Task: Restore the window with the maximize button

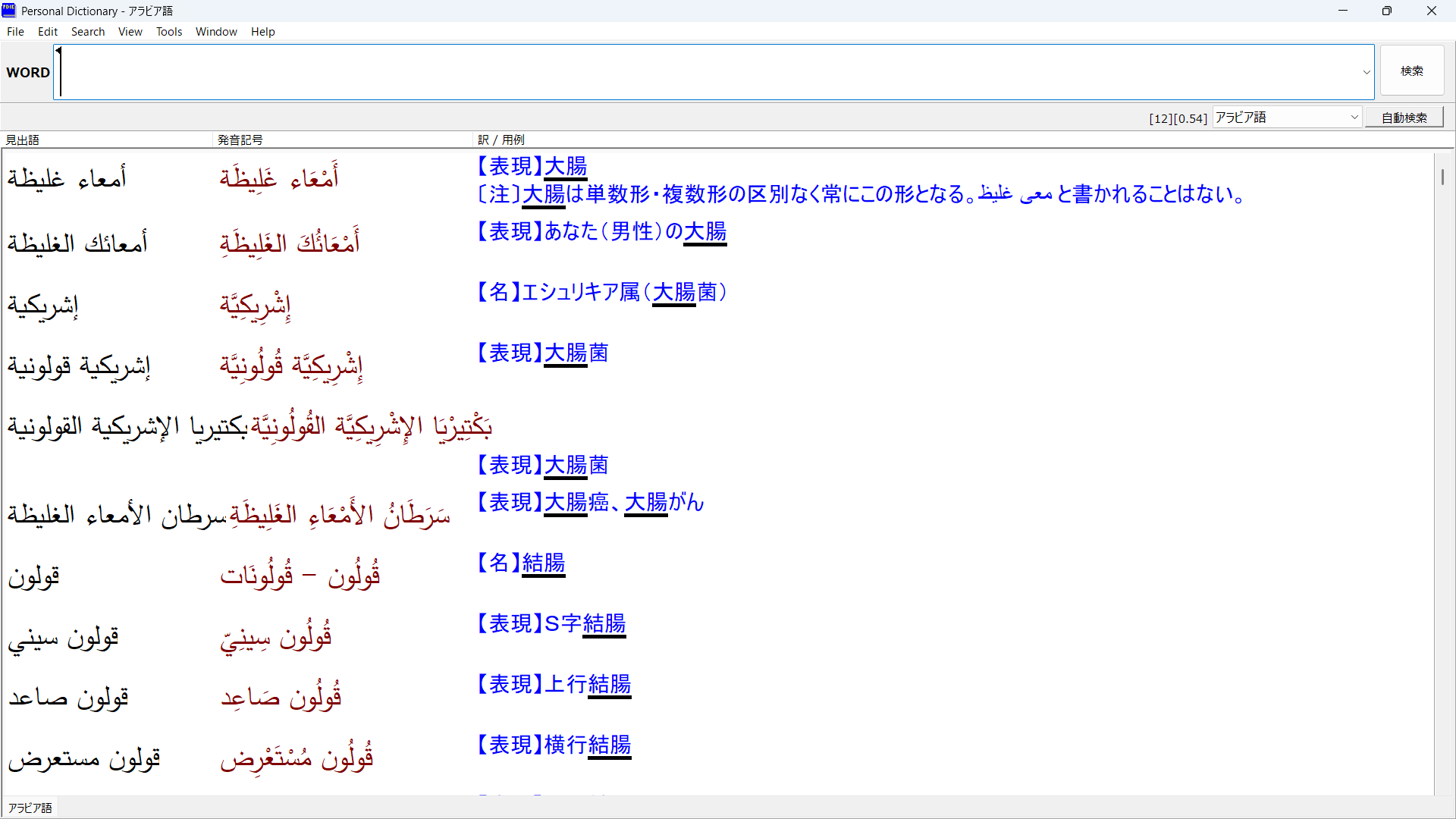Action: 1386,11
